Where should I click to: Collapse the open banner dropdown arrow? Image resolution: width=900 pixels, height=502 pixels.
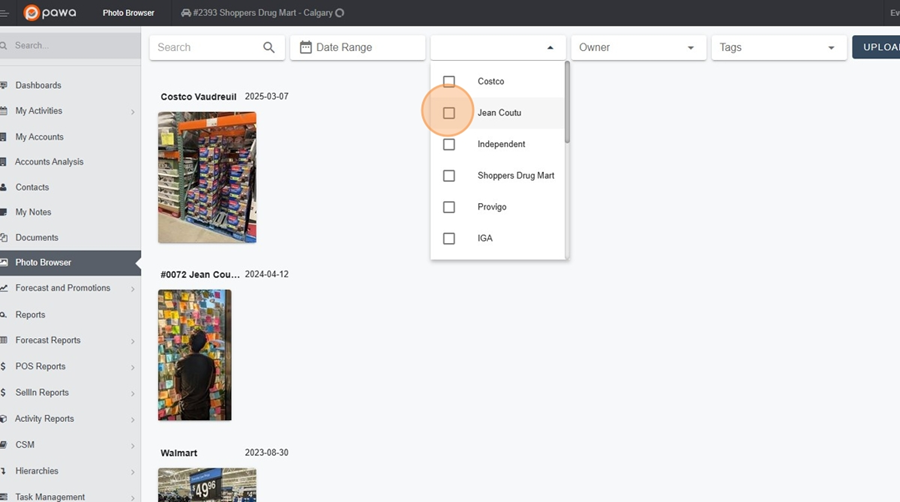tap(550, 48)
